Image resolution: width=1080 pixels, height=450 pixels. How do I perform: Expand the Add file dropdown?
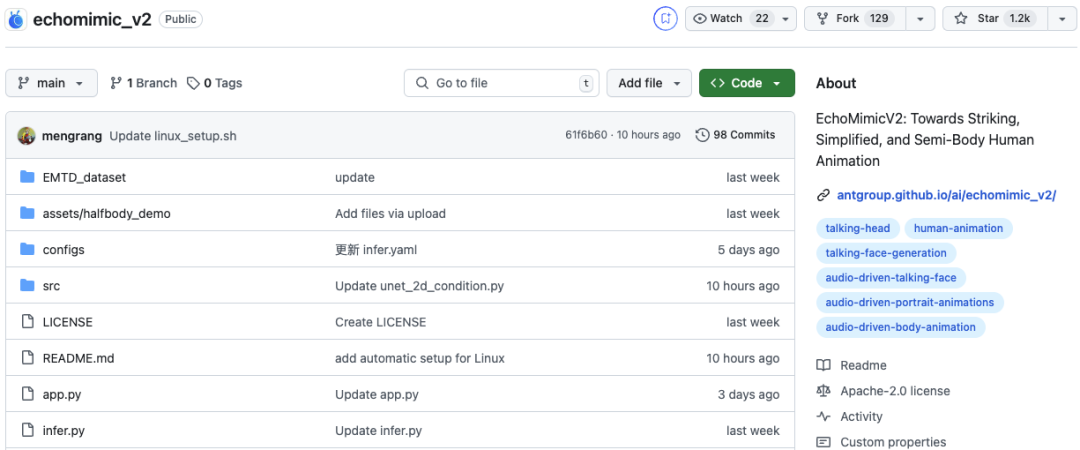click(650, 83)
